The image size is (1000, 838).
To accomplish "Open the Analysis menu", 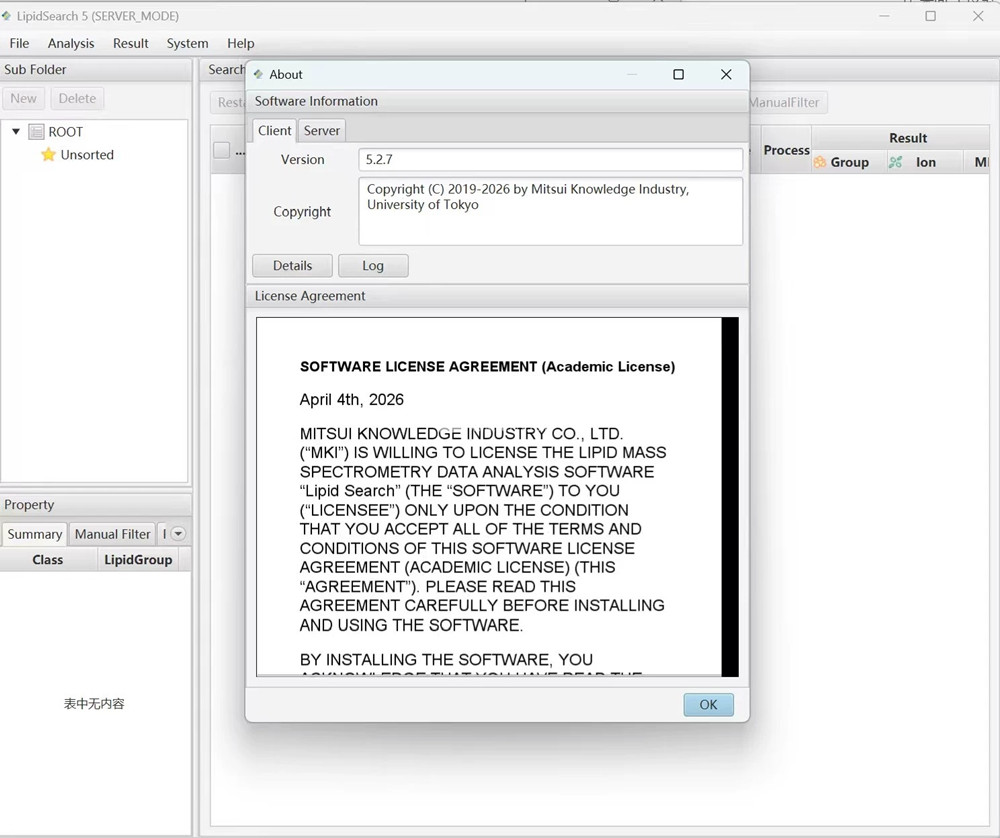I will click(x=71, y=43).
